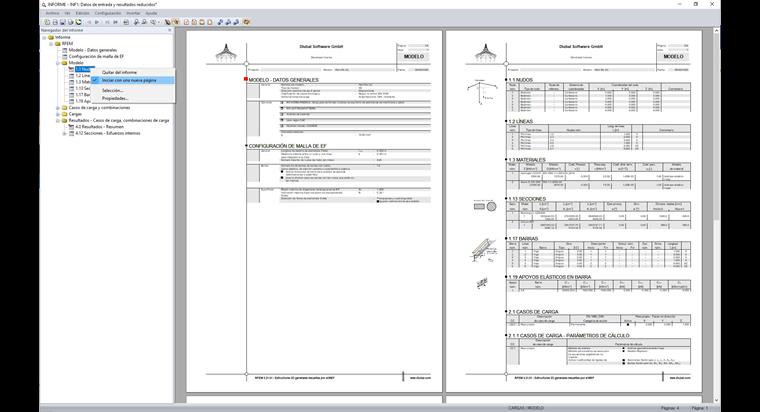The height and width of the screenshot is (412, 760).
Task: Click folder icon beside Casos de carga
Action: tap(64, 108)
